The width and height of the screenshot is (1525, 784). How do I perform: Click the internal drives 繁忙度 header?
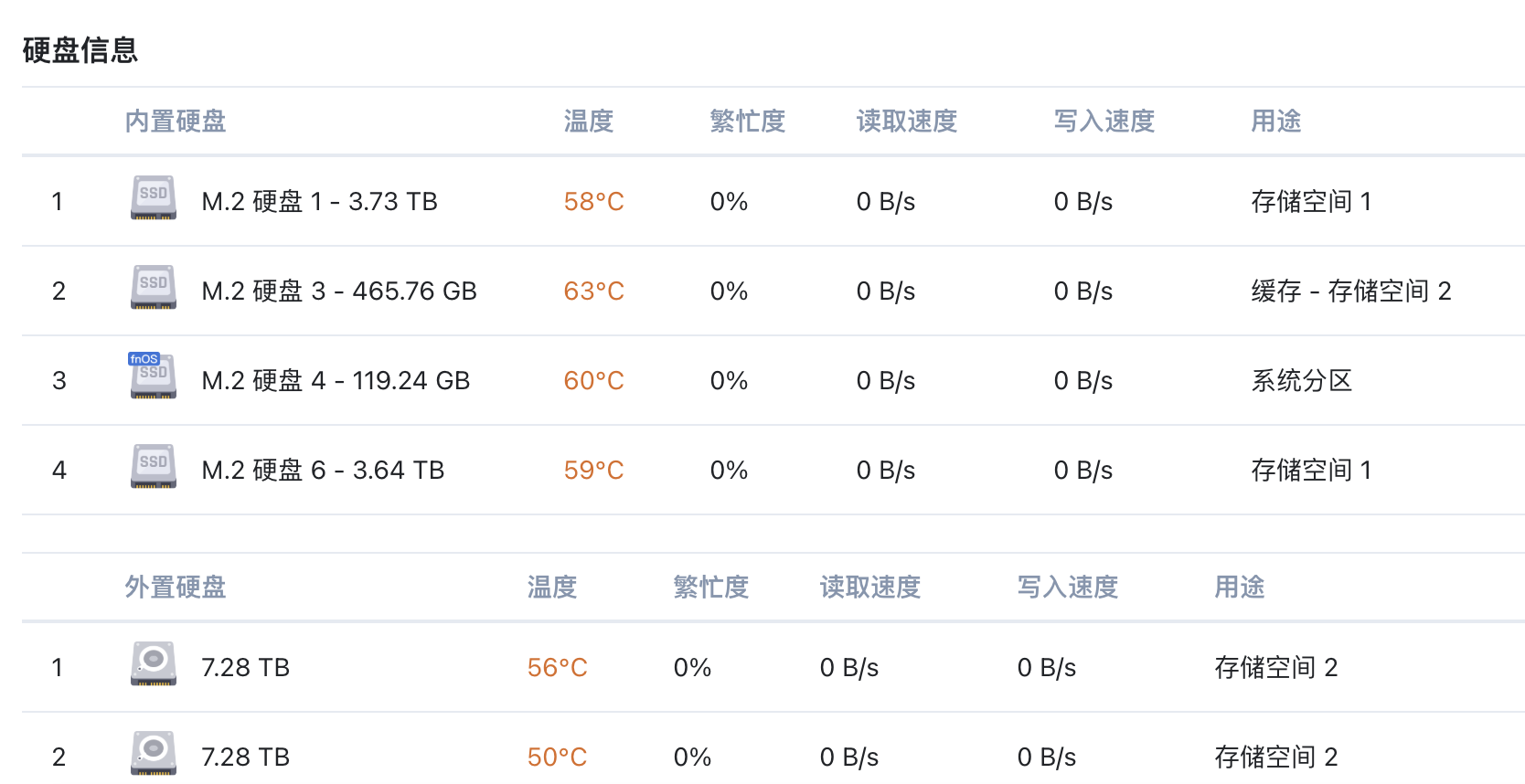tap(748, 121)
